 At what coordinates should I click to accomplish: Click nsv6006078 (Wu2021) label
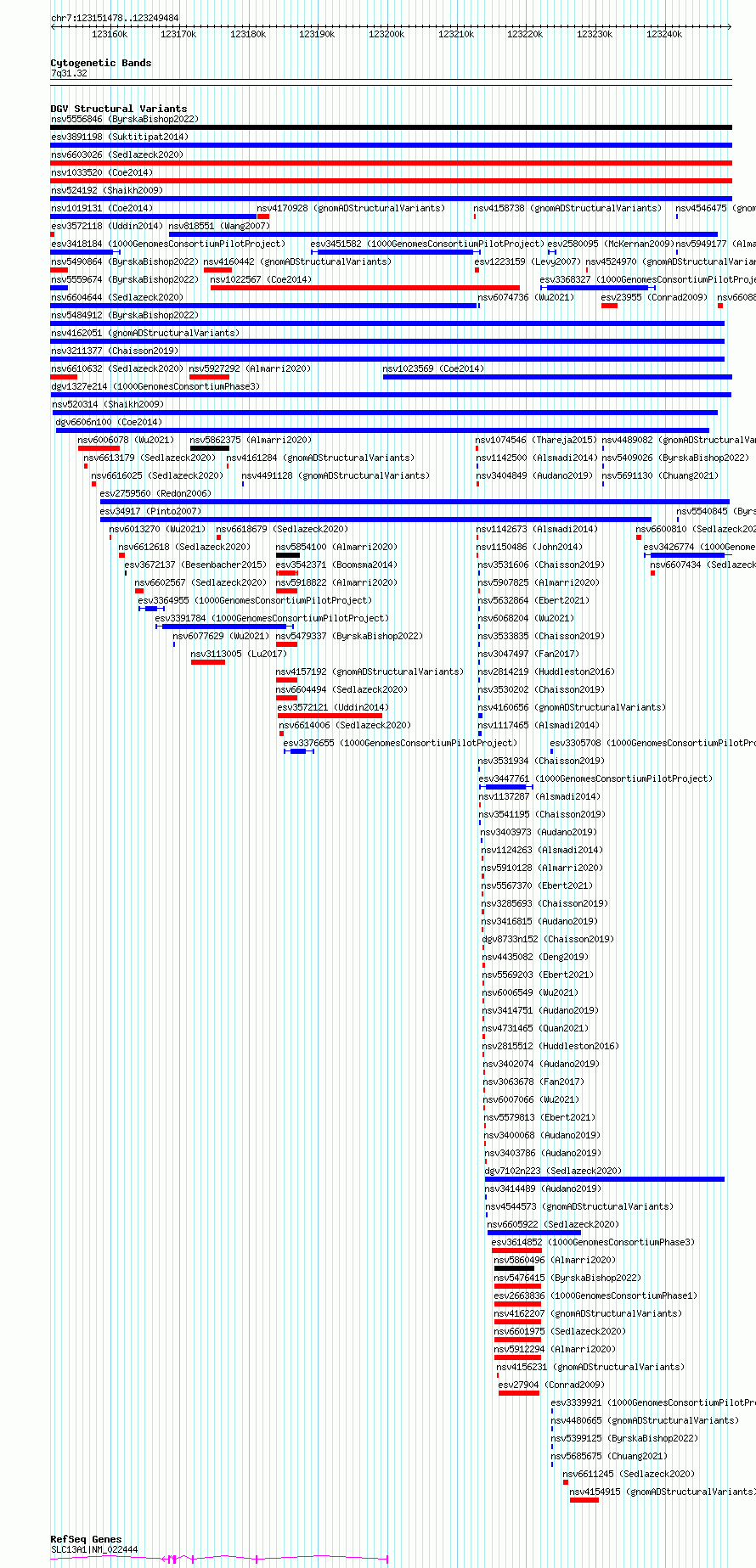click(126, 440)
